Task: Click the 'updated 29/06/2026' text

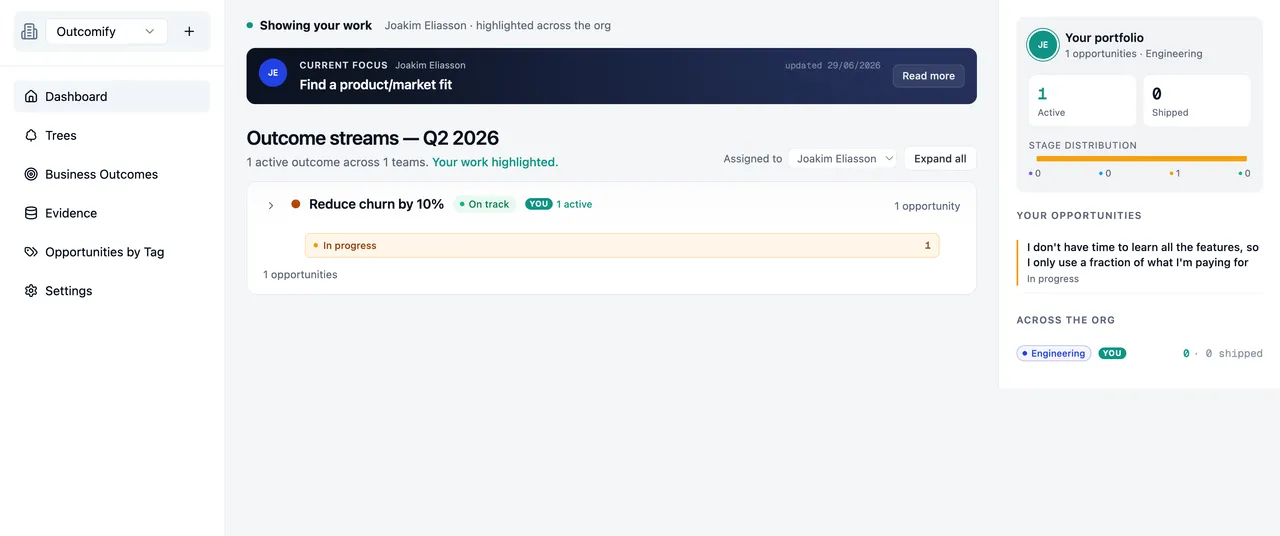Action: point(832,66)
